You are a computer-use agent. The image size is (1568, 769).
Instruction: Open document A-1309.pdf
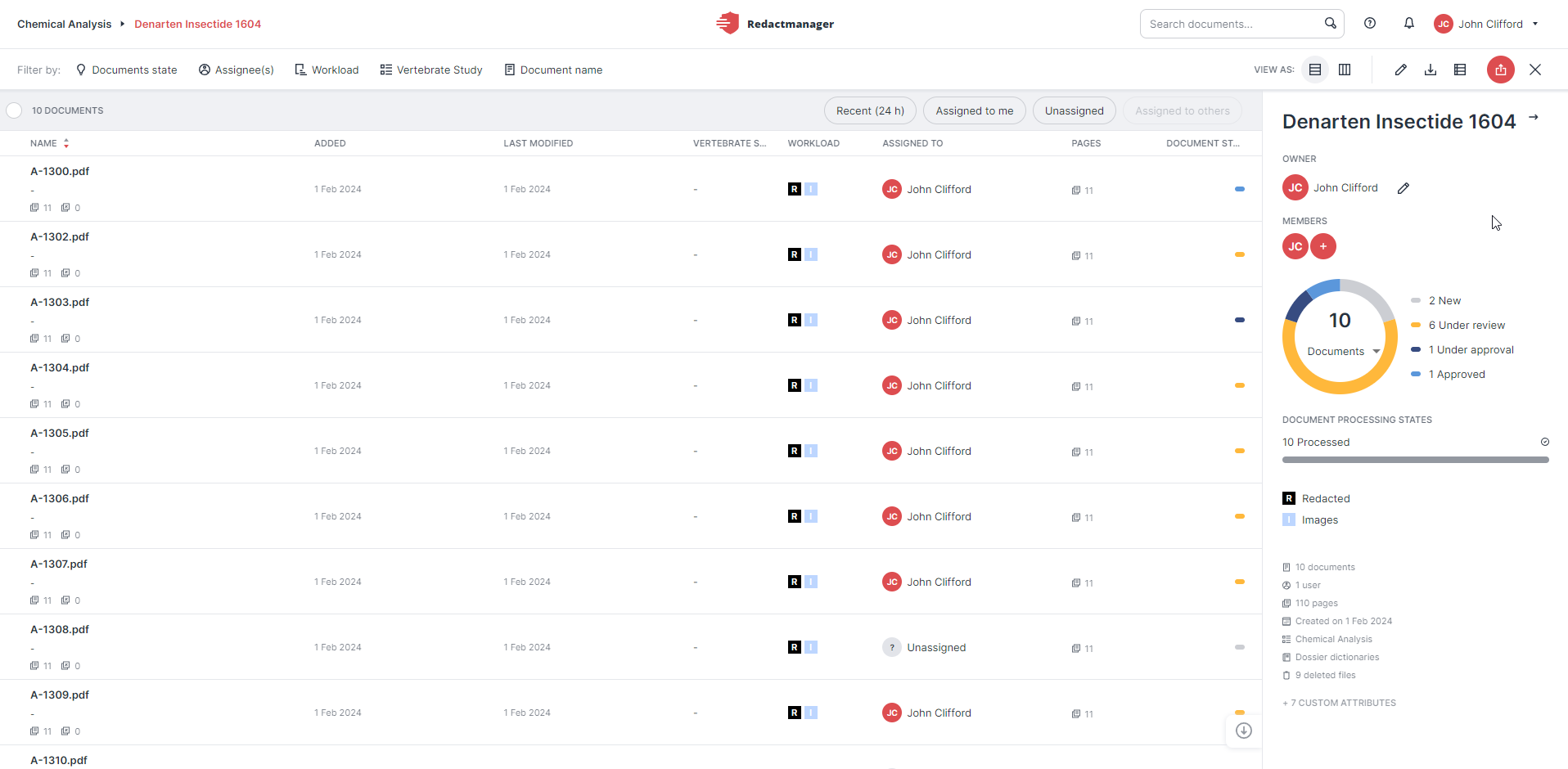(60, 695)
